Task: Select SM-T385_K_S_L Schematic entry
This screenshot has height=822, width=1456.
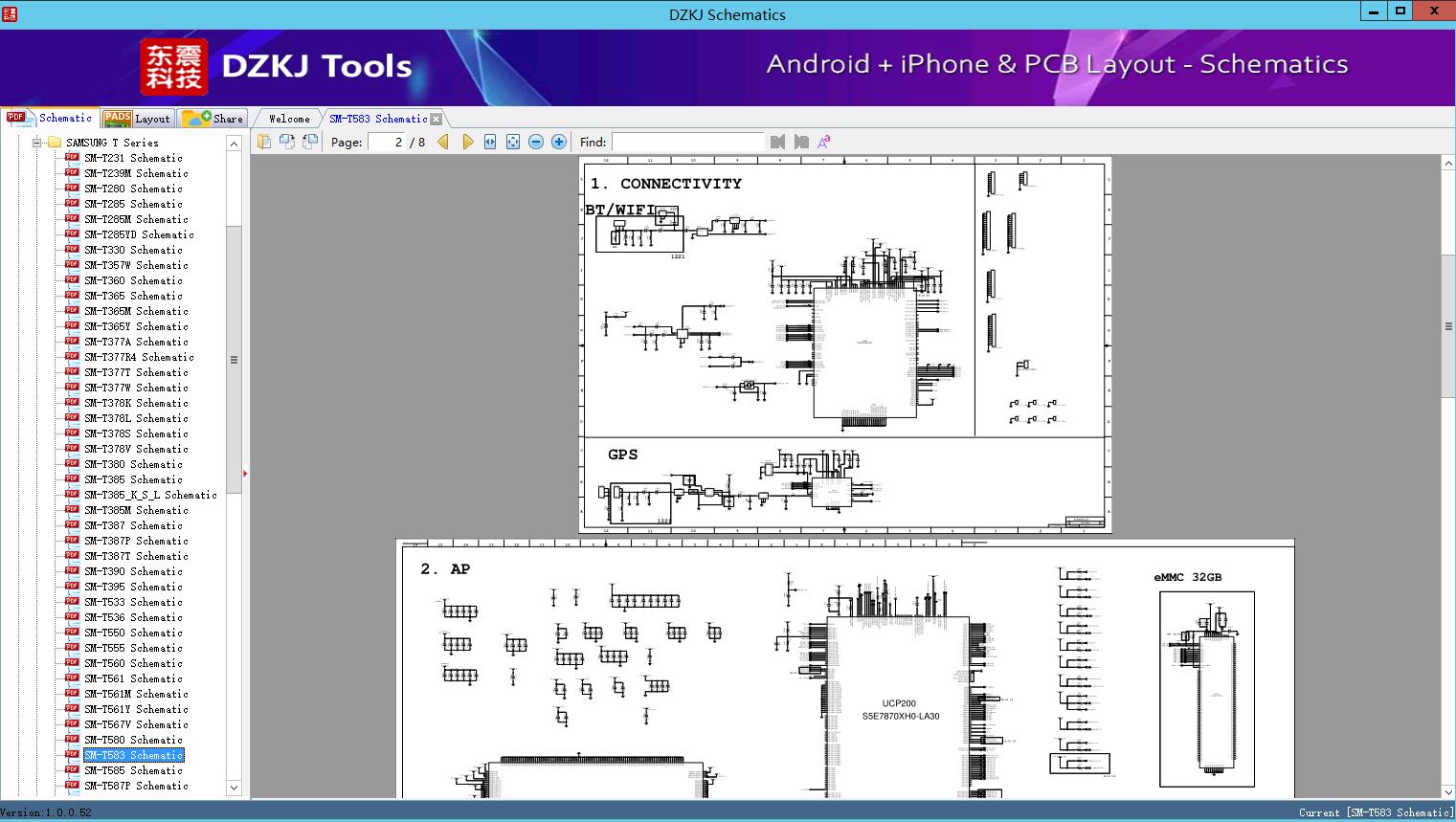Action: [x=150, y=495]
